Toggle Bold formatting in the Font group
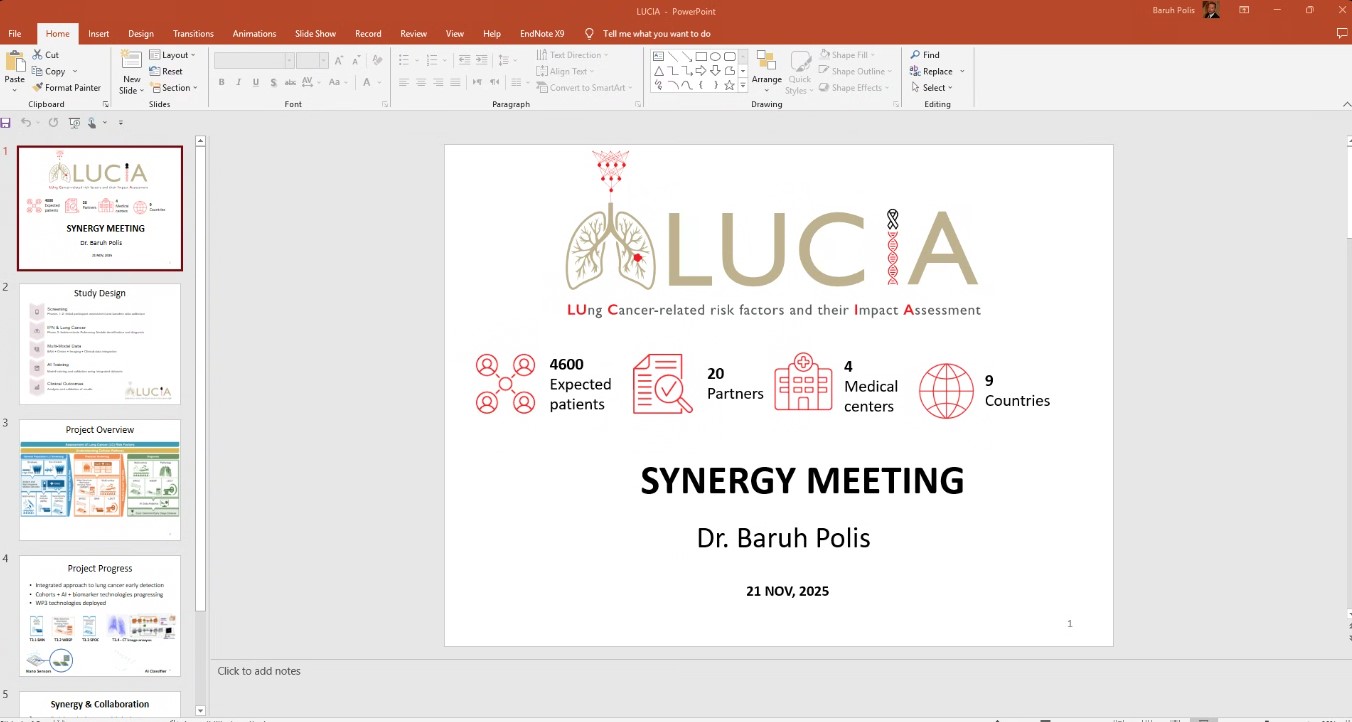The width and height of the screenshot is (1352, 722). pyautogui.click(x=222, y=83)
